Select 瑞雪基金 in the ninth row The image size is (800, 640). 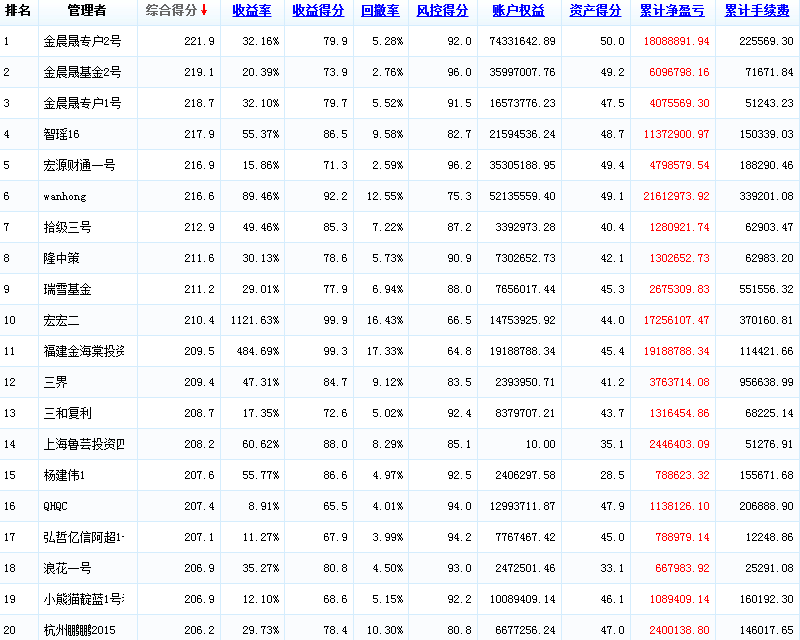68,290
